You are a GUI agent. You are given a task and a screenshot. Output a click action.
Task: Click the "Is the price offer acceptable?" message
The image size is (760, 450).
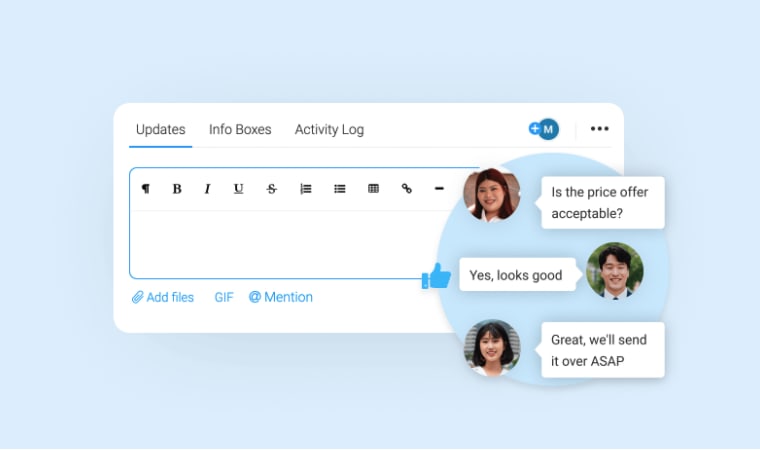(x=602, y=203)
